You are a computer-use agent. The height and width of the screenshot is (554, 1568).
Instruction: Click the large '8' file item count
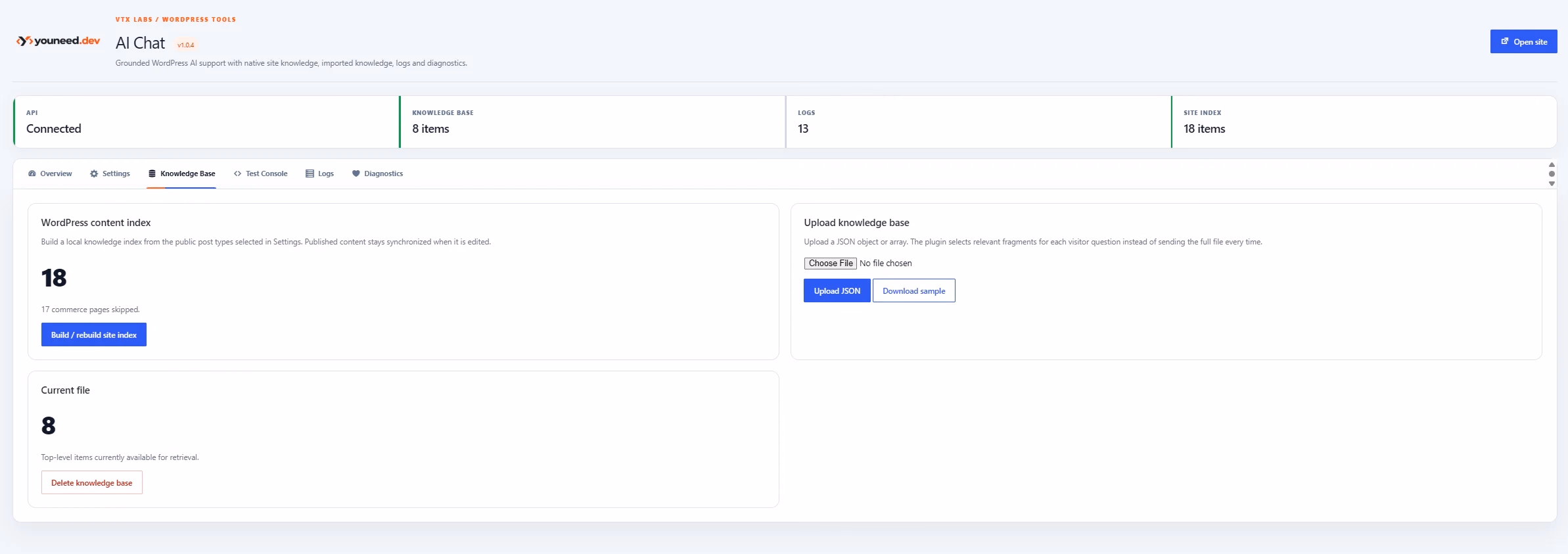coord(49,425)
